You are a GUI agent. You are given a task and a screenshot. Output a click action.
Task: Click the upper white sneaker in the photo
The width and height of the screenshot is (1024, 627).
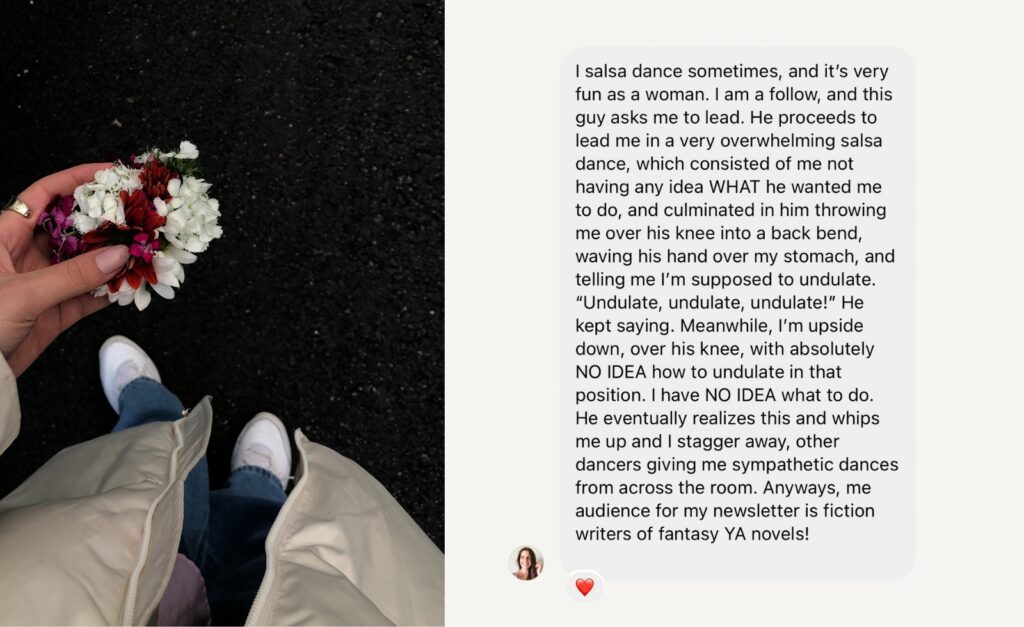coord(128,369)
